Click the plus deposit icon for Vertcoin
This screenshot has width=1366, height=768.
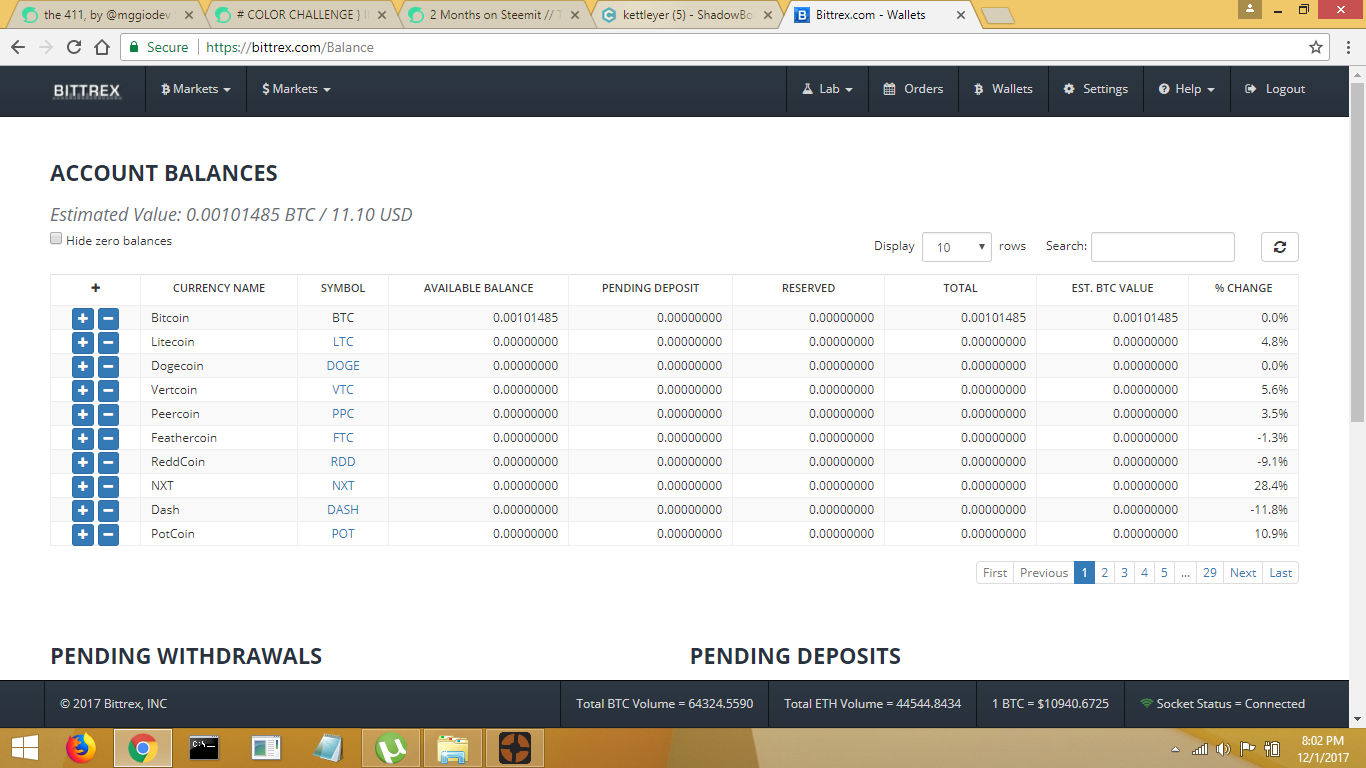[83, 390]
